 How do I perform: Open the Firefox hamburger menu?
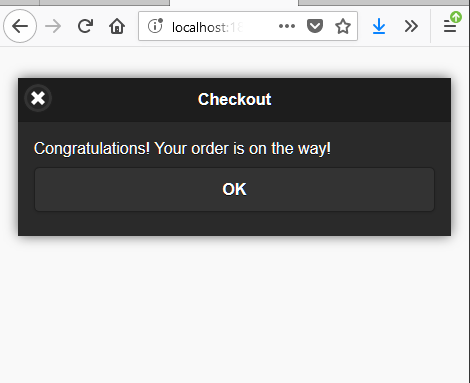click(450, 26)
